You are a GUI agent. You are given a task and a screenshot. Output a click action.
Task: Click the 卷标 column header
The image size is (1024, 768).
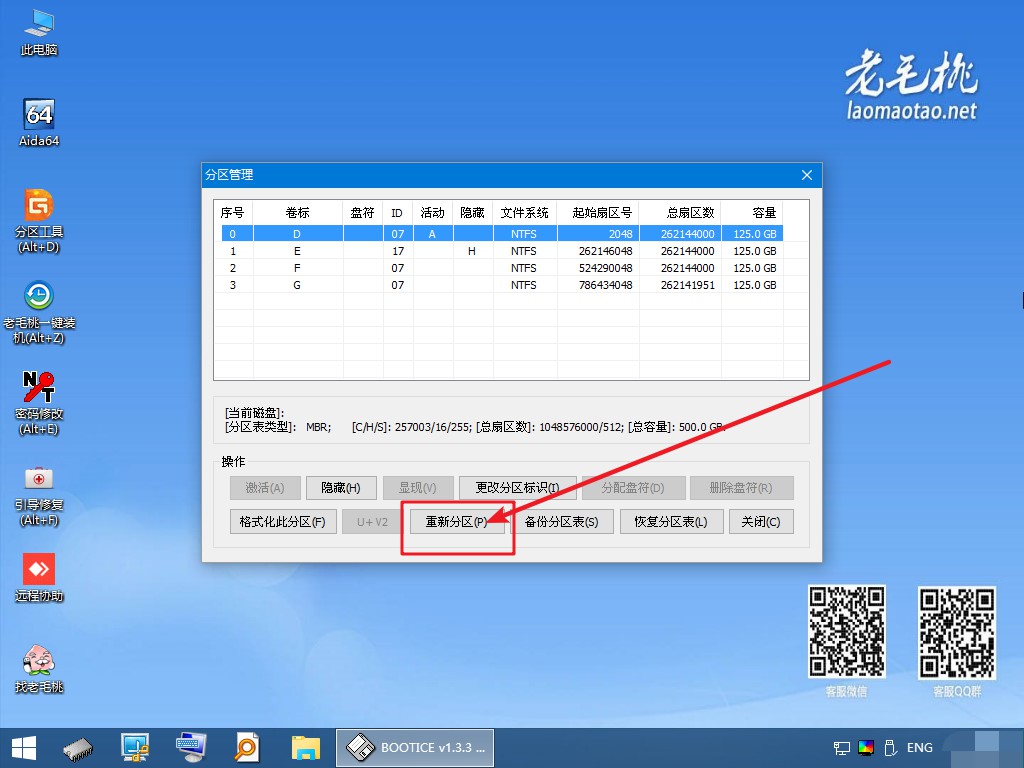(297, 213)
